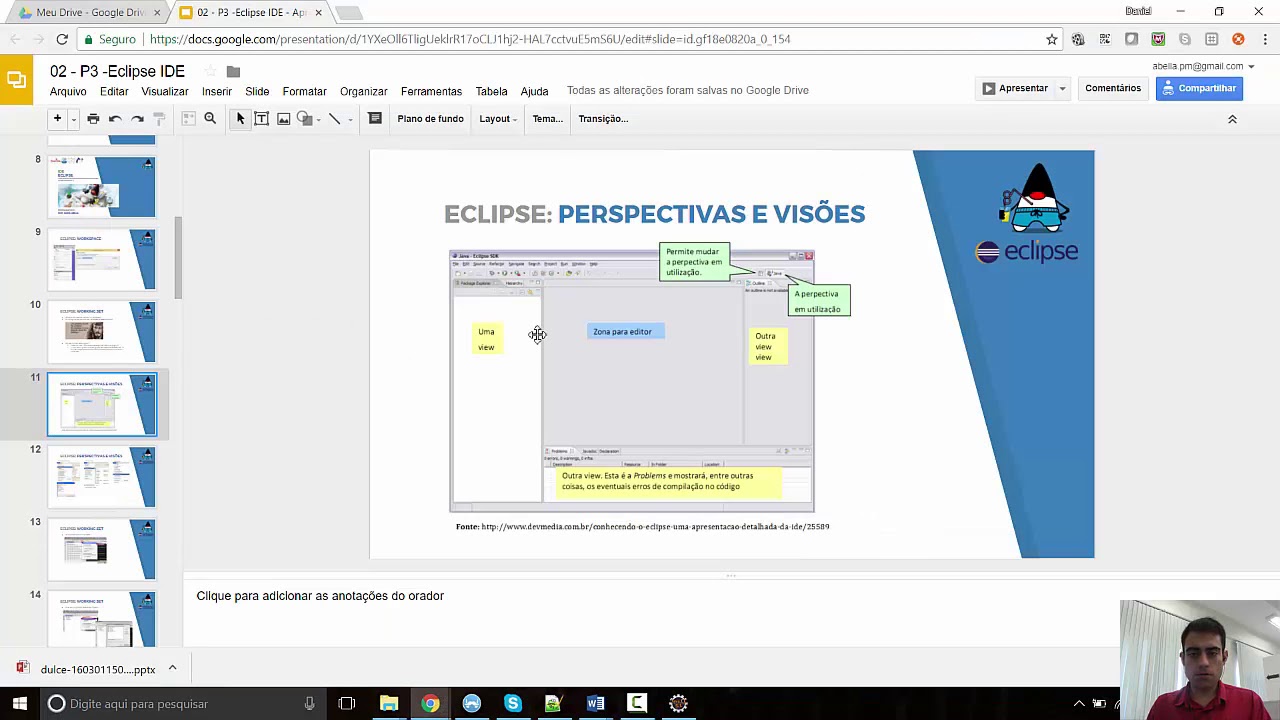Select slide 12 thumbnail in the filmstrip

tap(102, 477)
